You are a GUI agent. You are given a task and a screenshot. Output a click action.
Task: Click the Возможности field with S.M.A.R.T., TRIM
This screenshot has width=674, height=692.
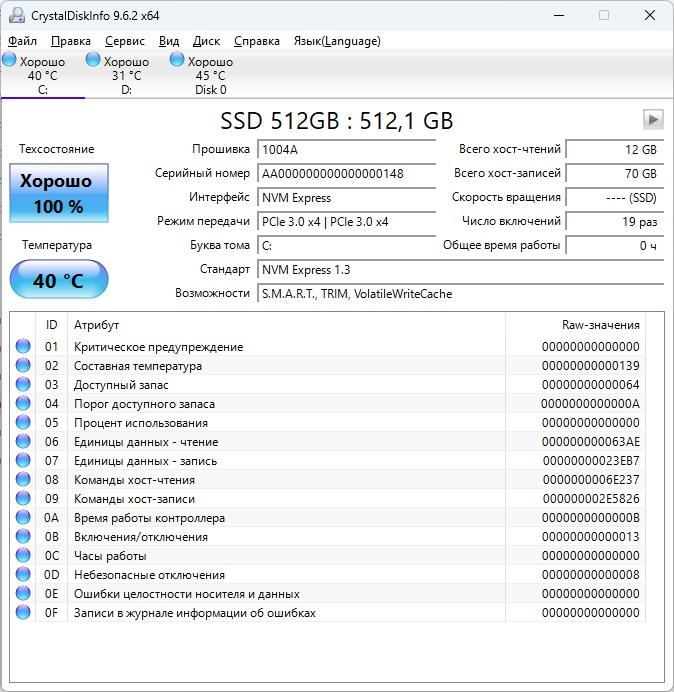click(460, 293)
